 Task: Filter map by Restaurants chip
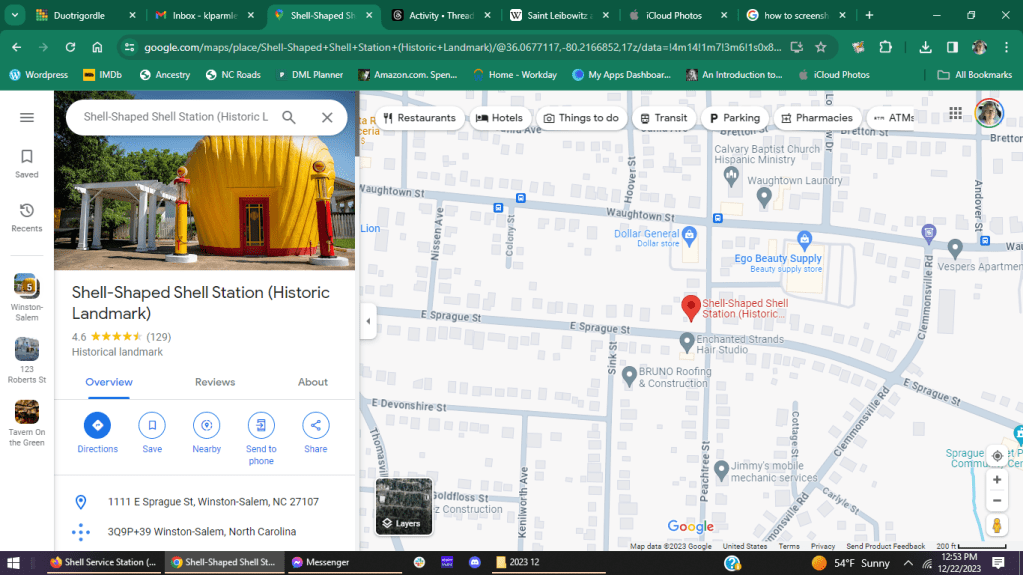tap(418, 118)
